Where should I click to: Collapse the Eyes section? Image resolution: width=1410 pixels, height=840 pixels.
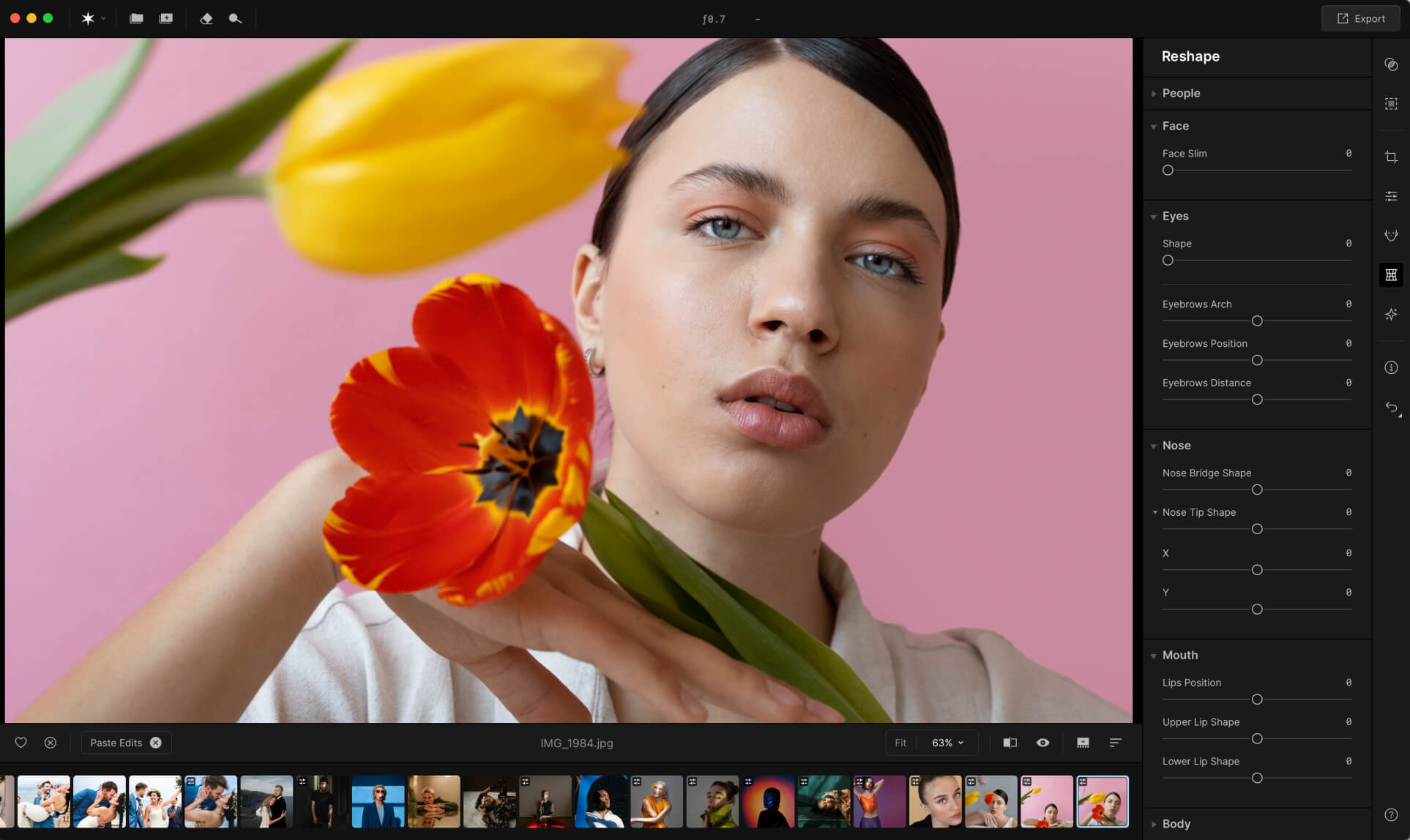(x=1154, y=217)
